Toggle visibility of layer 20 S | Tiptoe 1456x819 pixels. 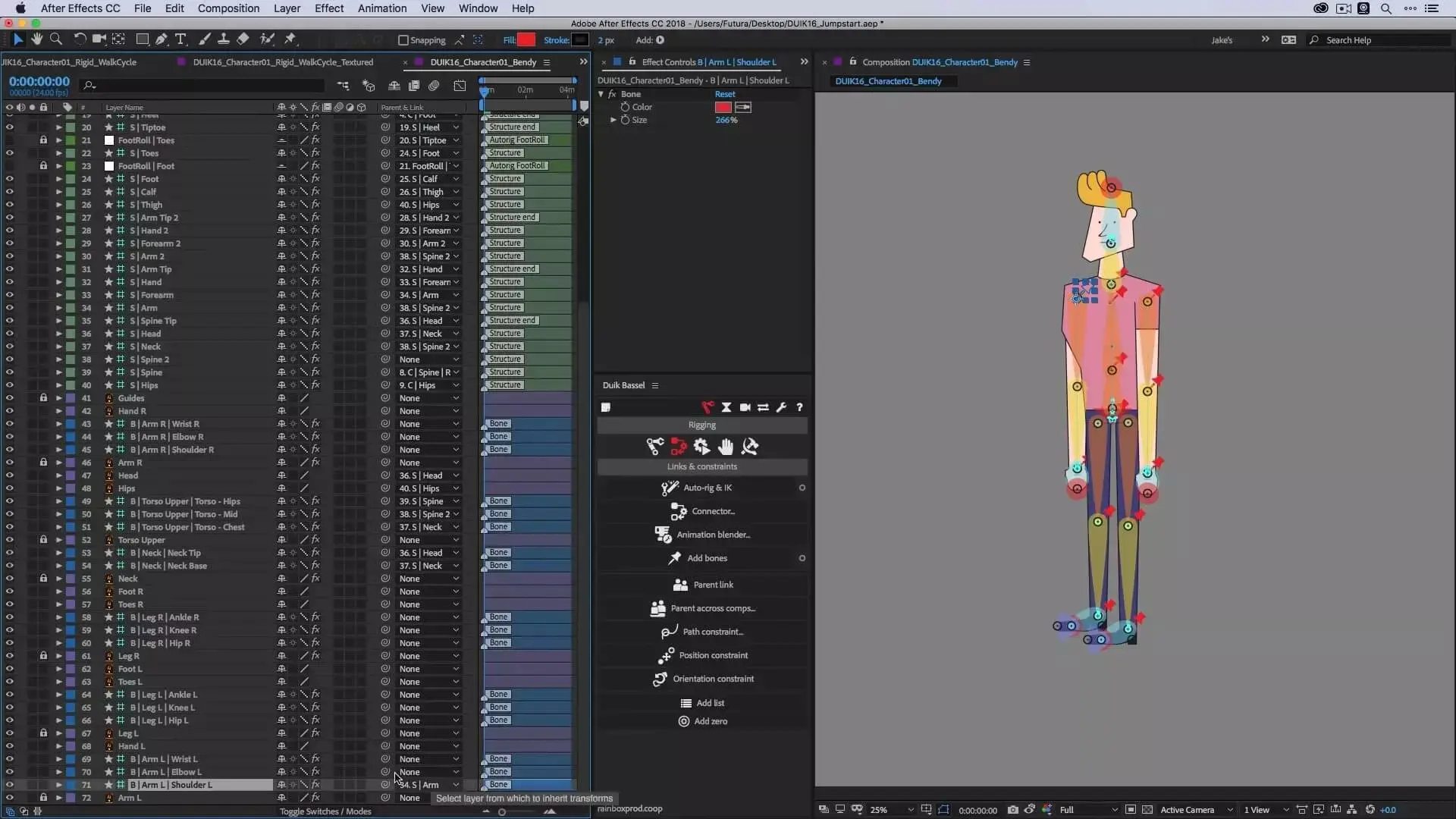(10, 127)
